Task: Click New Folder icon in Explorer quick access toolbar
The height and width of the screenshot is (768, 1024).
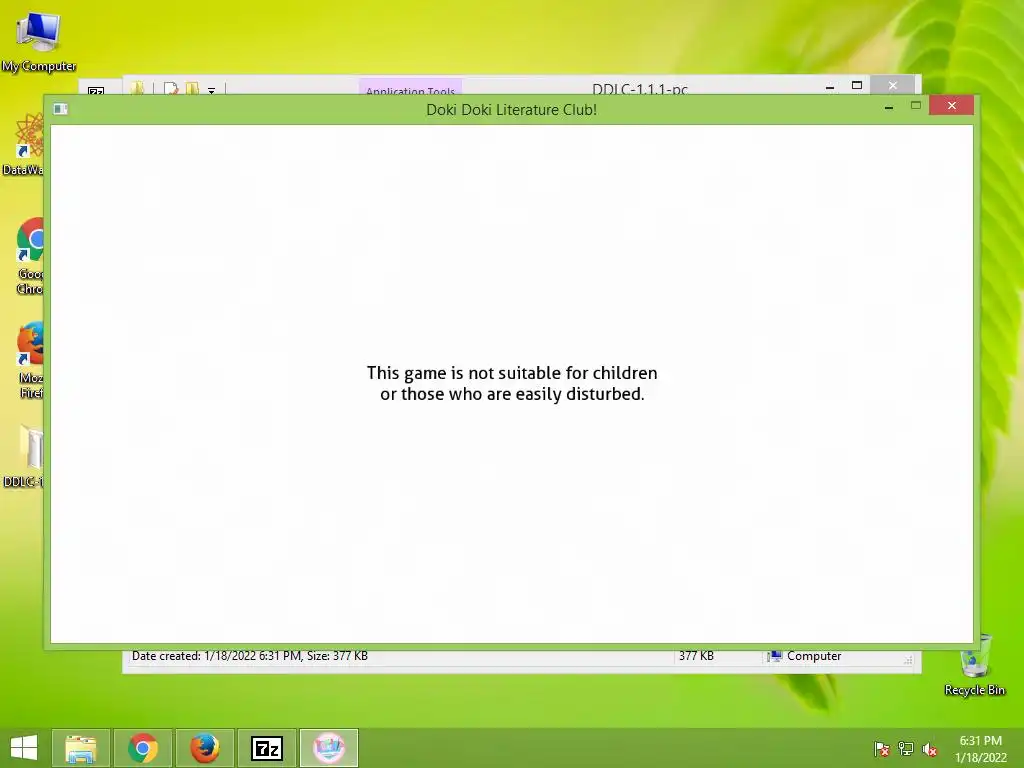Action: click(193, 88)
